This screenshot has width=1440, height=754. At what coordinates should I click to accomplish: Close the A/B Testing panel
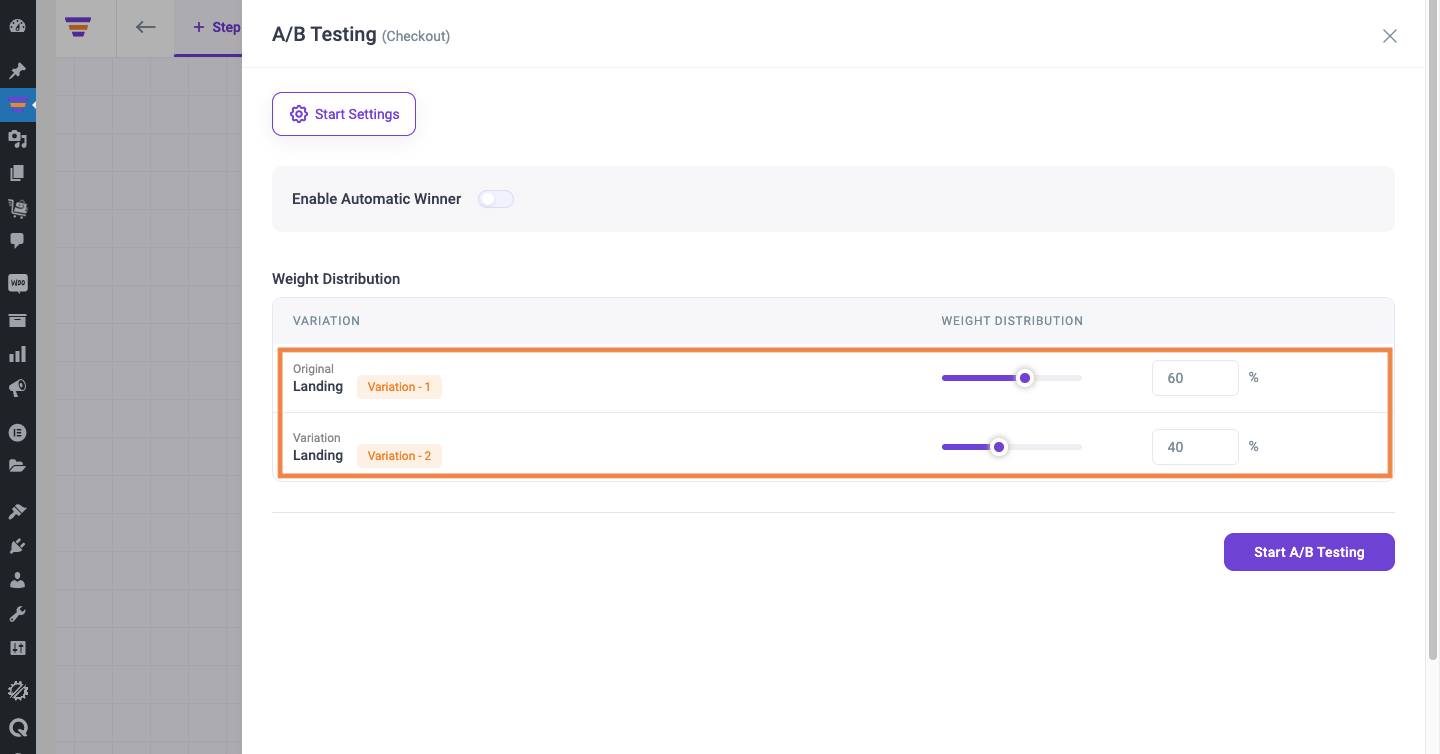[x=1389, y=36]
